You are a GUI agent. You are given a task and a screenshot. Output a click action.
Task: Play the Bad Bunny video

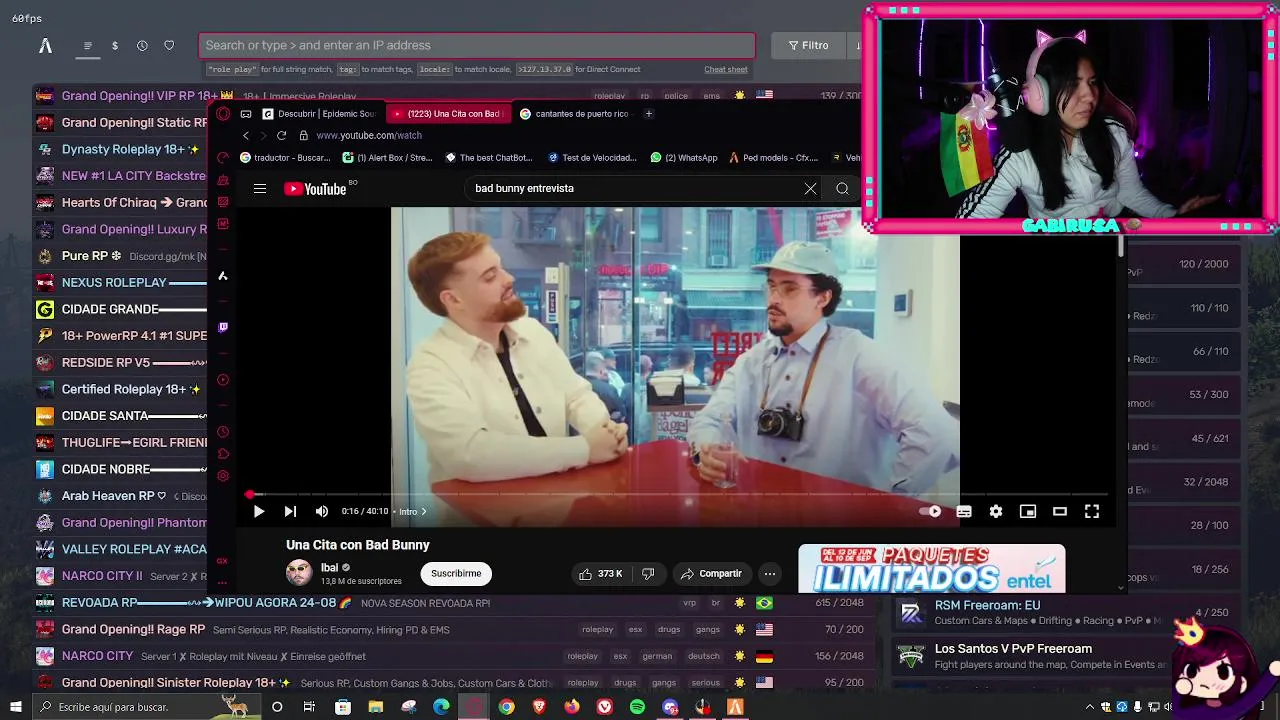pyautogui.click(x=258, y=511)
